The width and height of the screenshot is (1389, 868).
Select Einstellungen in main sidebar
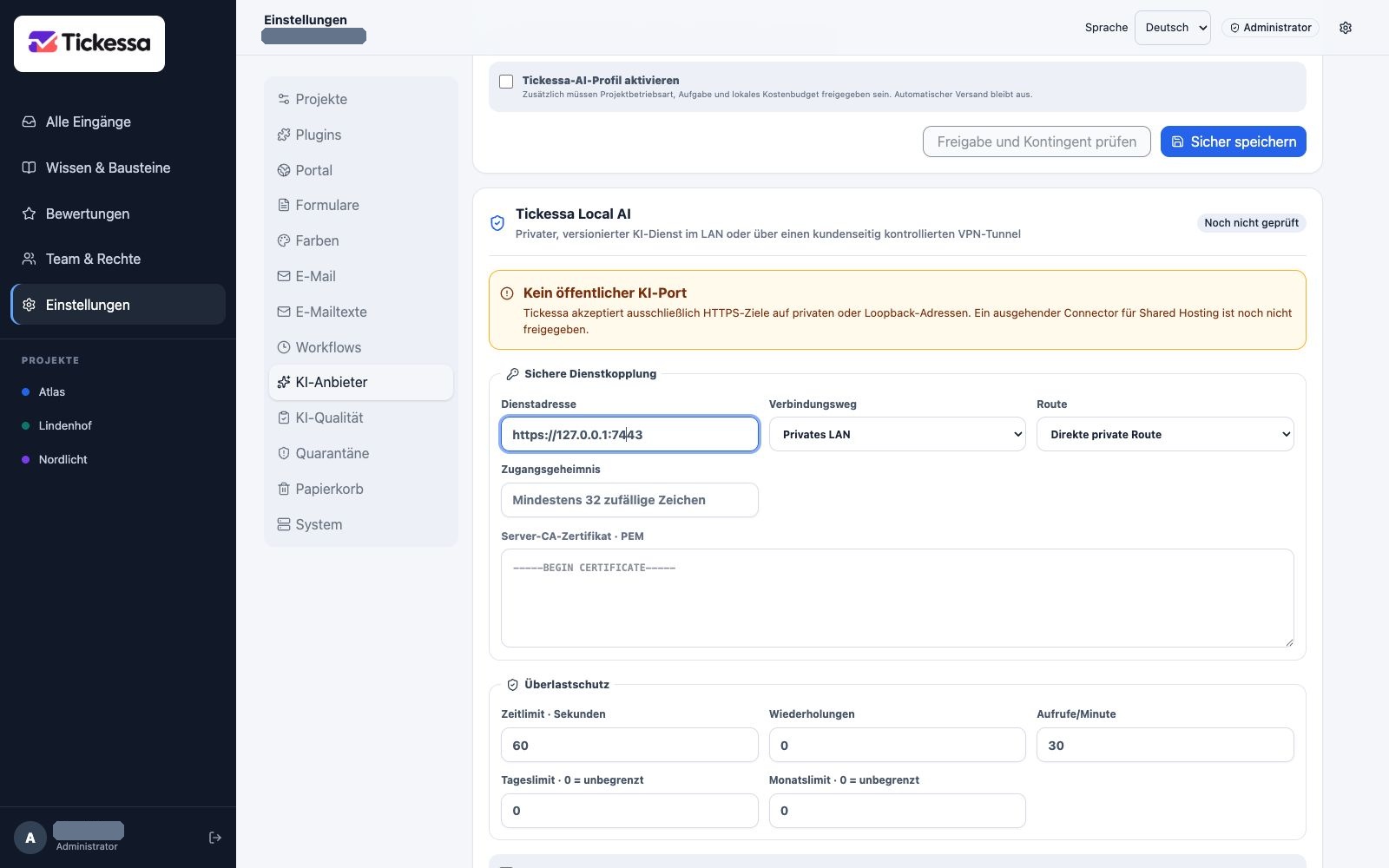click(x=118, y=305)
